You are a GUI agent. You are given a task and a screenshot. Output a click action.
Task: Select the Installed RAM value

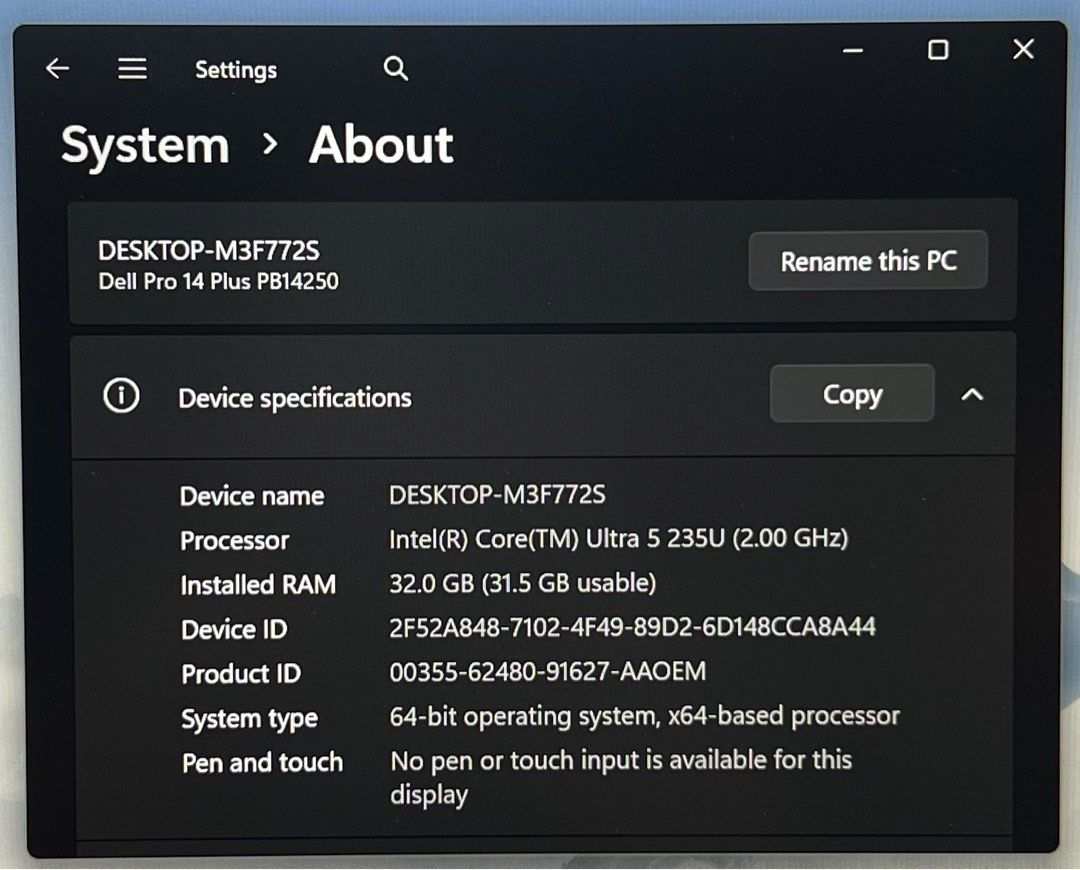(523, 583)
